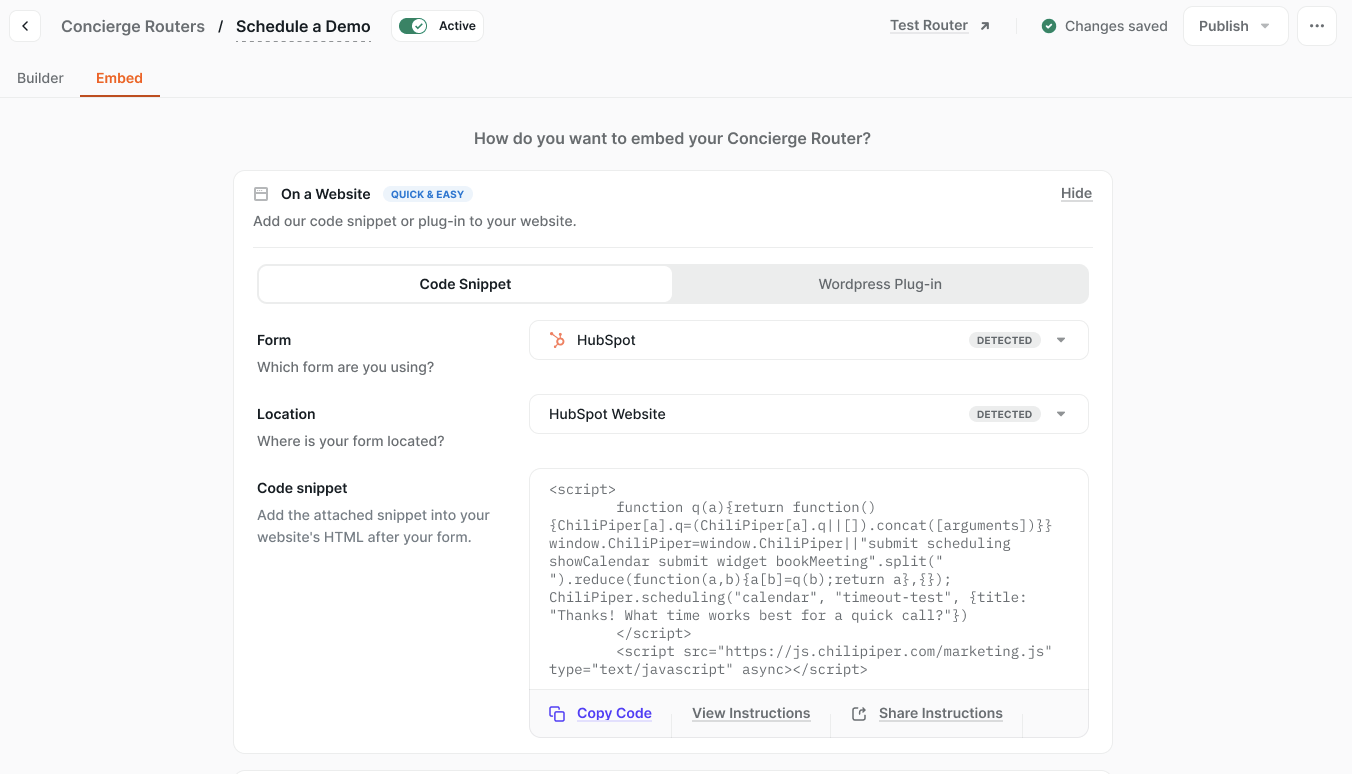Switch to the Wordpress Plug-in tab
1352x774 pixels.
pos(880,284)
